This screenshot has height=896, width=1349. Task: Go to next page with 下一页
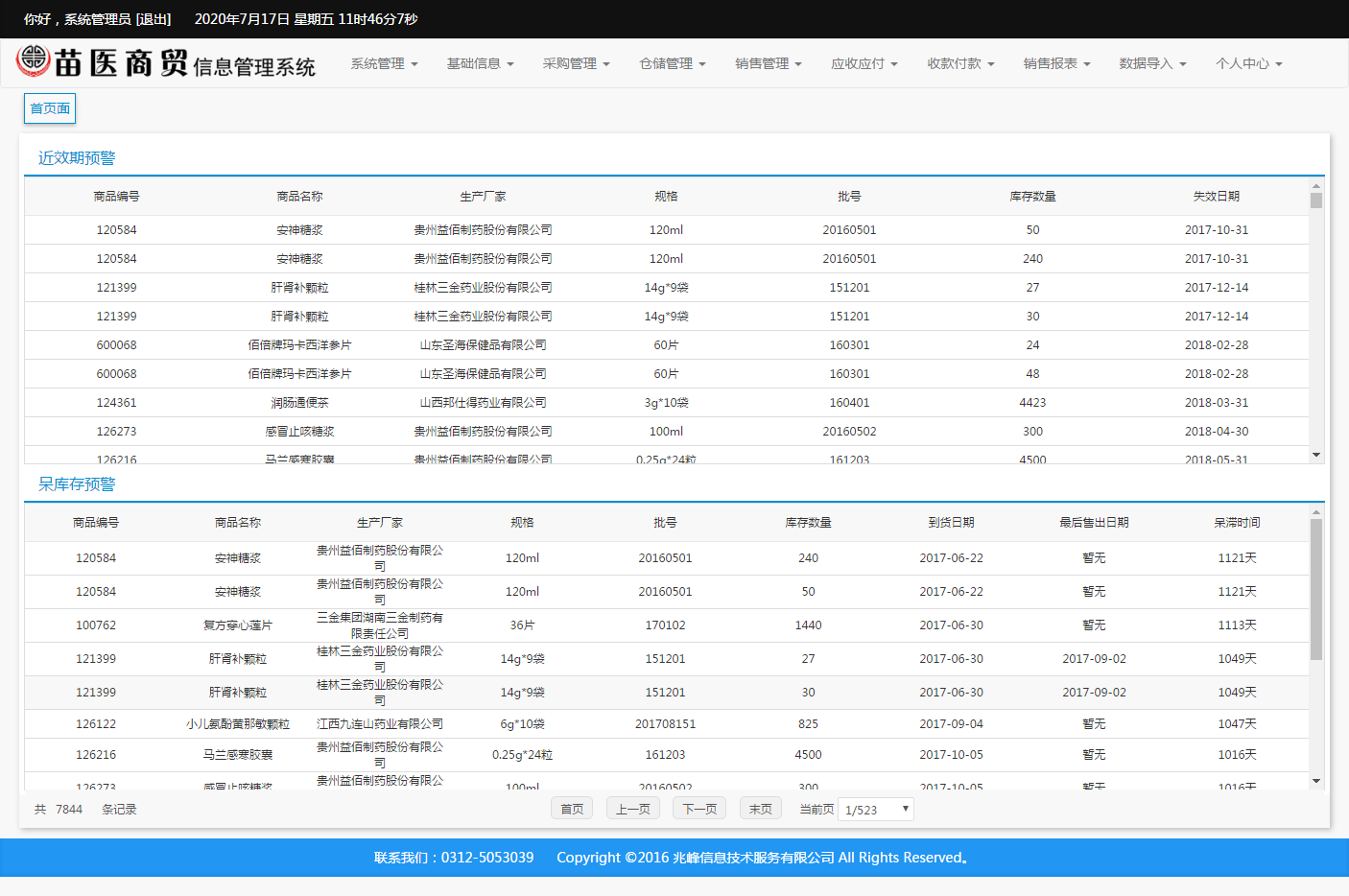699,809
